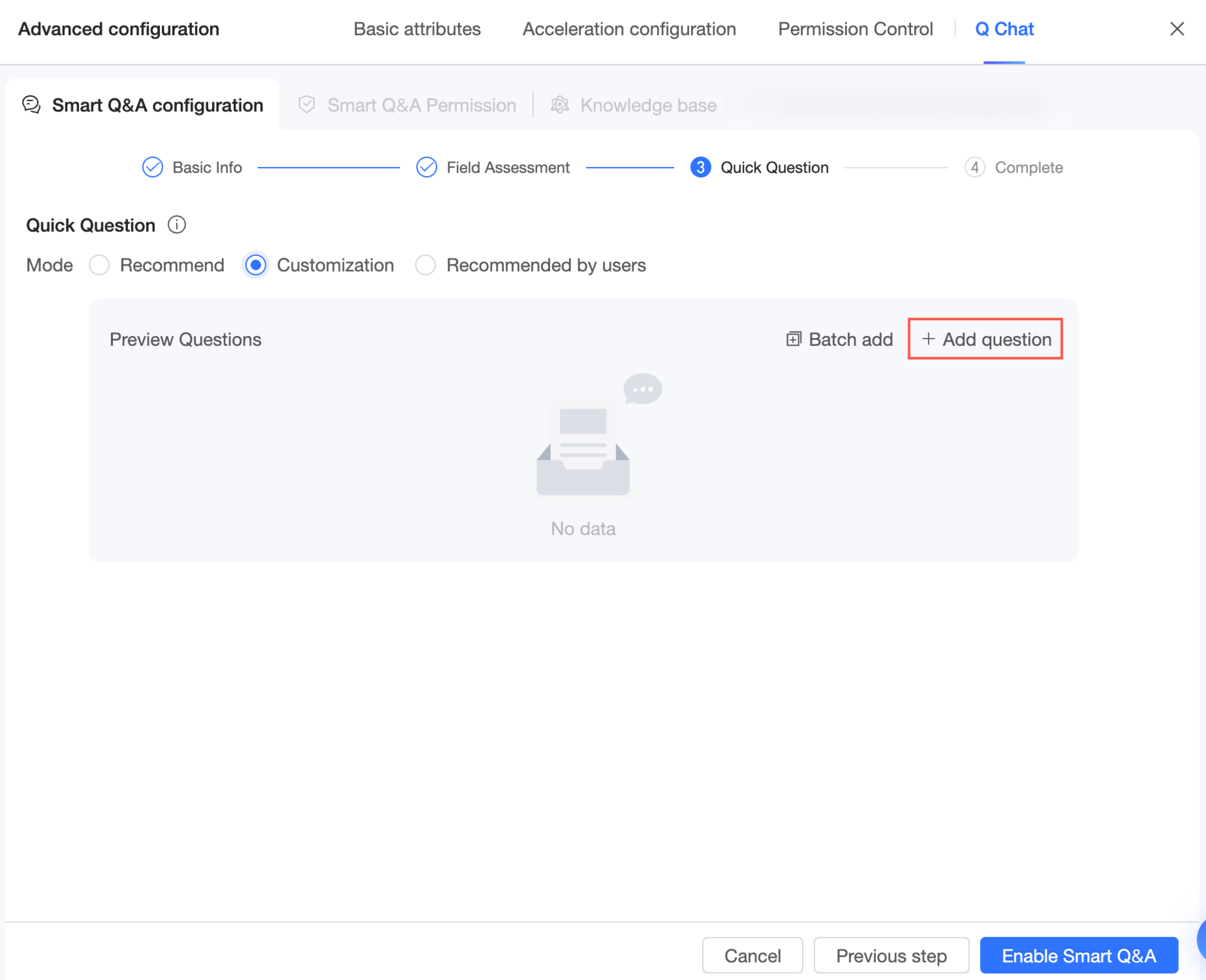Click the Knowledge base atom icon
The width and height of the screenshot is (1206, 980).
click(x=560, y=105)
